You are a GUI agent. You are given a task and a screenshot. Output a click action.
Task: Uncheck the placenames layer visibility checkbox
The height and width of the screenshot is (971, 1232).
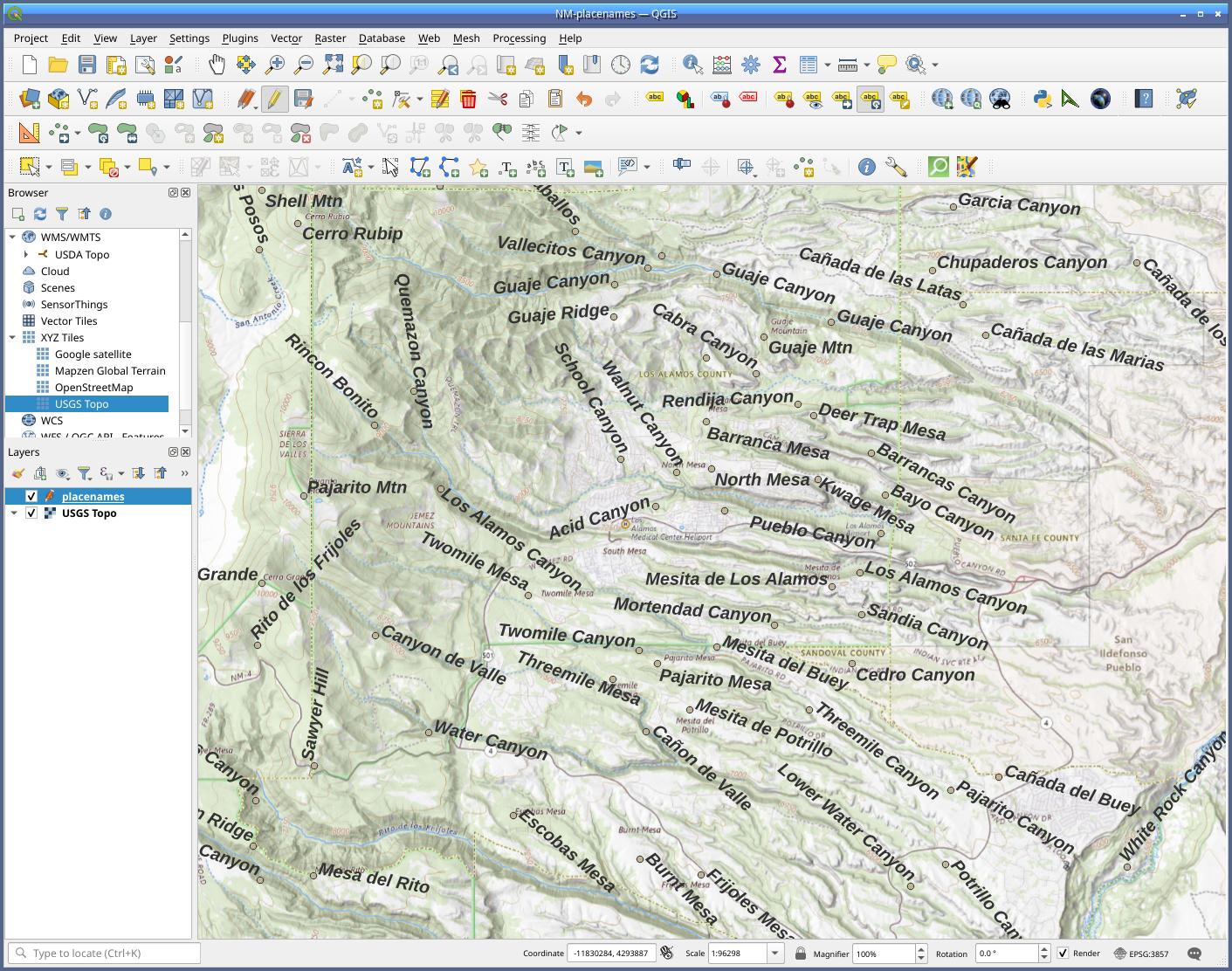[x=31, y=497]
